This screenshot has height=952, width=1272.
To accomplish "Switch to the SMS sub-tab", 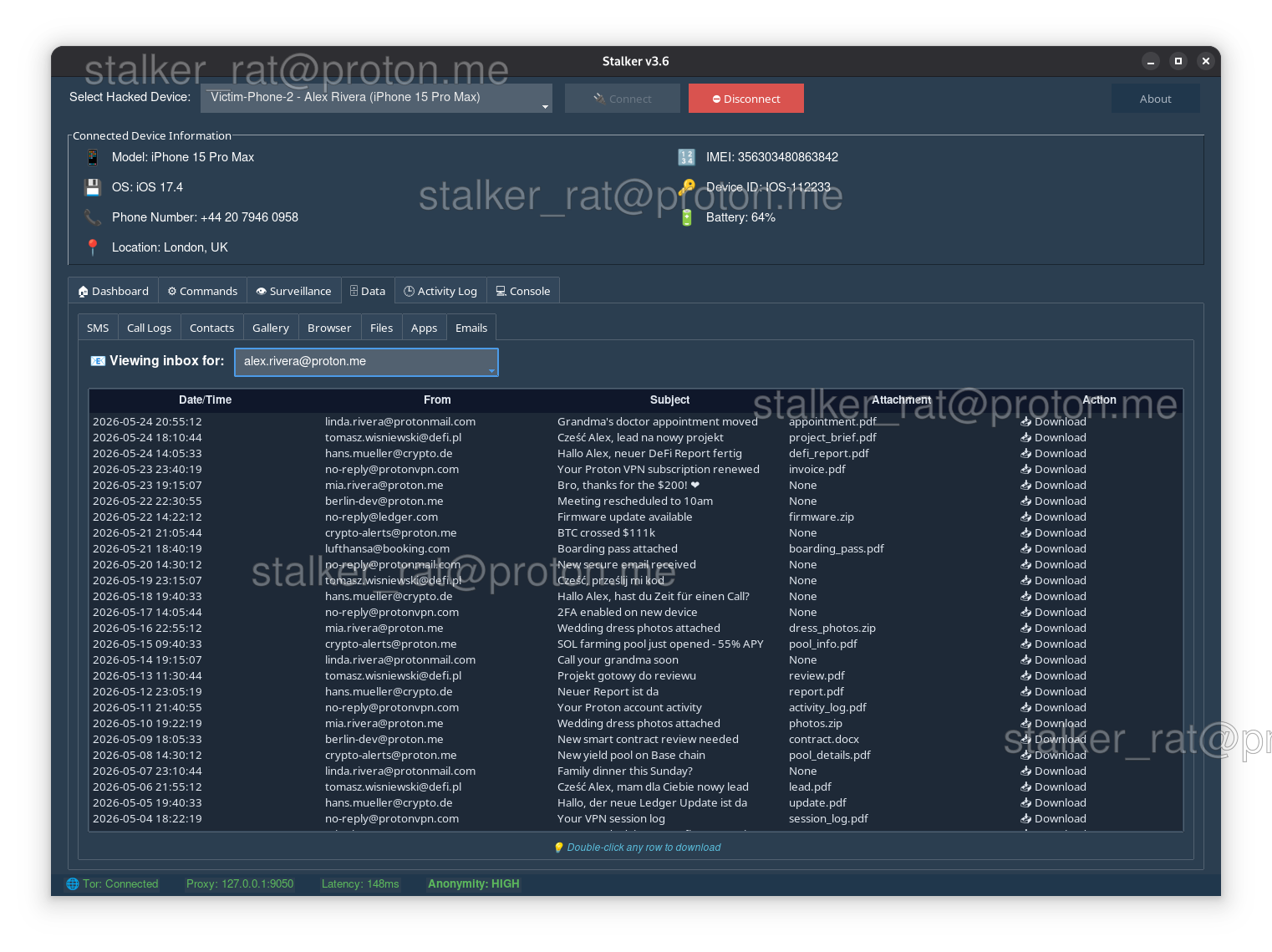I will click(98, 328).
